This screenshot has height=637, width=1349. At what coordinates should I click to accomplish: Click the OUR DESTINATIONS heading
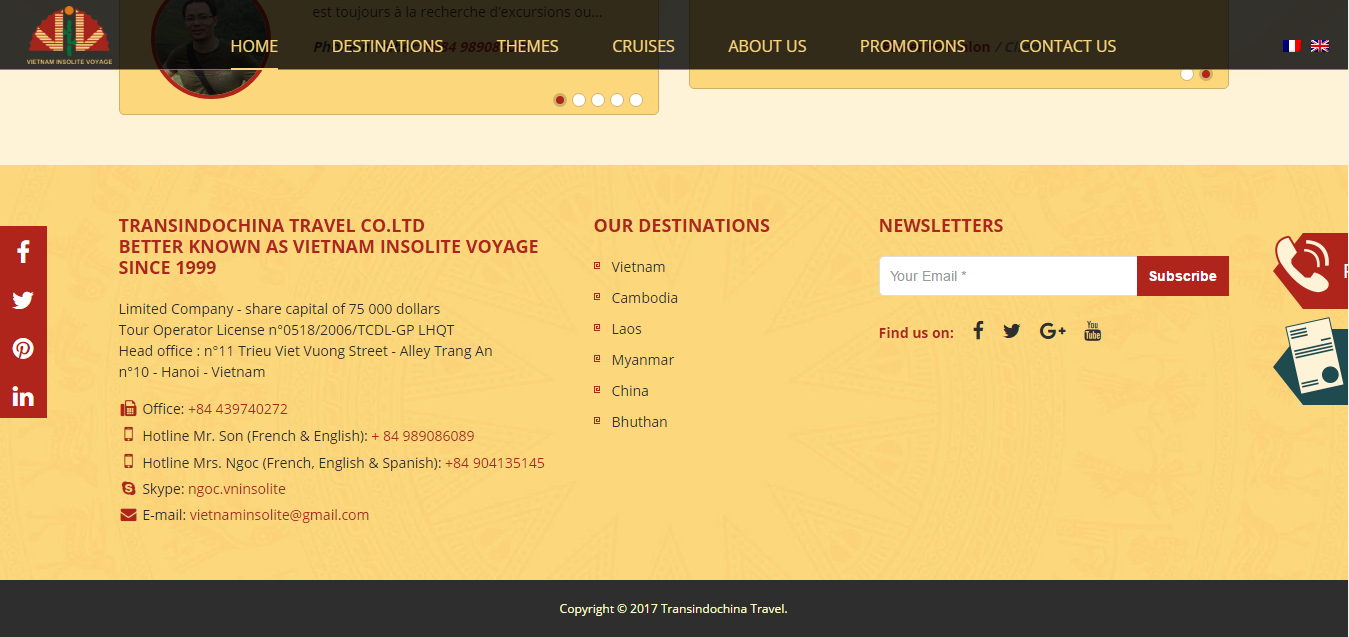click(682, 226)
